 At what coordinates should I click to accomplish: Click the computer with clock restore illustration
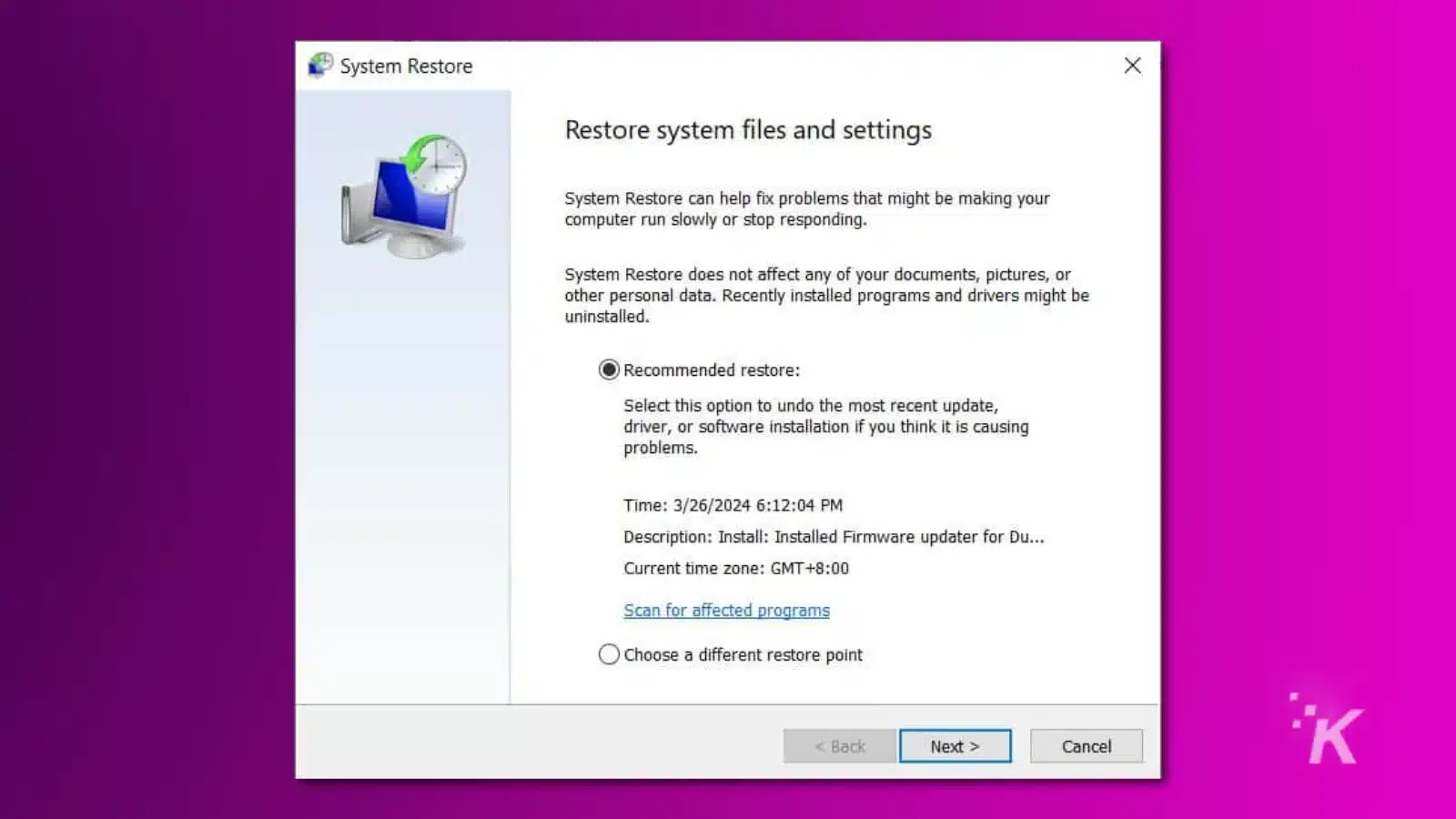[403, 196]
